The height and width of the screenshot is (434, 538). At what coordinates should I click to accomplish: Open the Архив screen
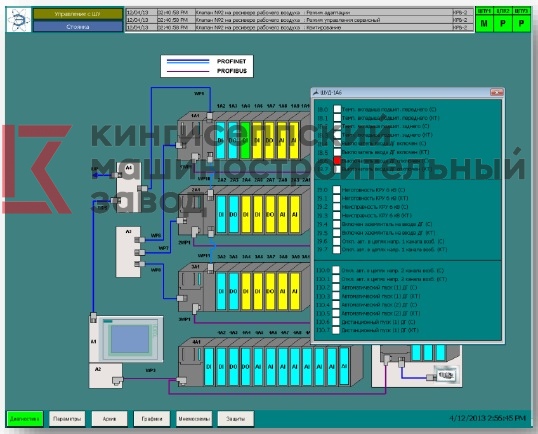(109, 419)
